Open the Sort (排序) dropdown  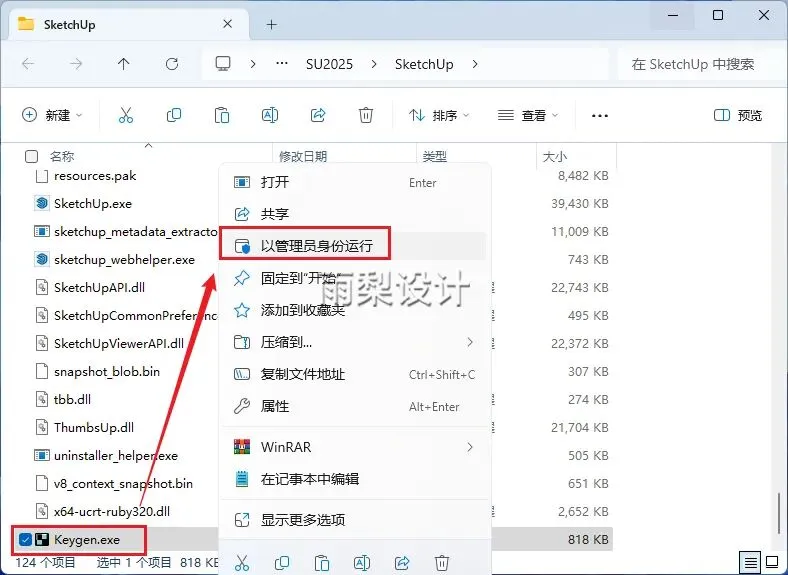[439, 116]
